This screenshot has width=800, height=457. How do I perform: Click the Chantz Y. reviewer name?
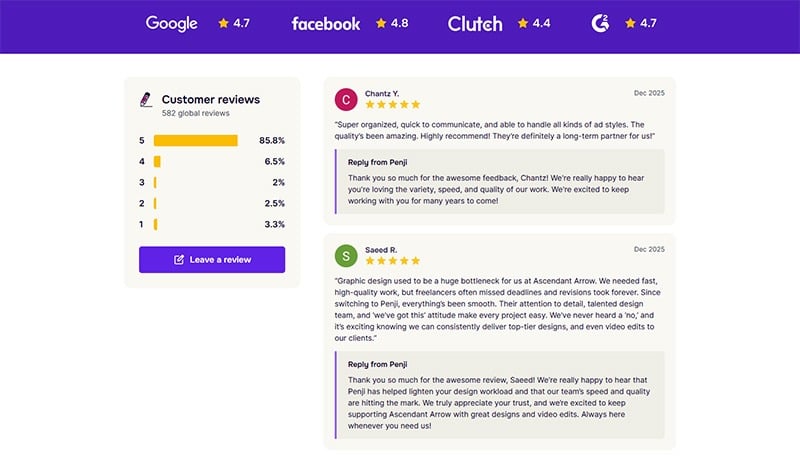(382, 93)
